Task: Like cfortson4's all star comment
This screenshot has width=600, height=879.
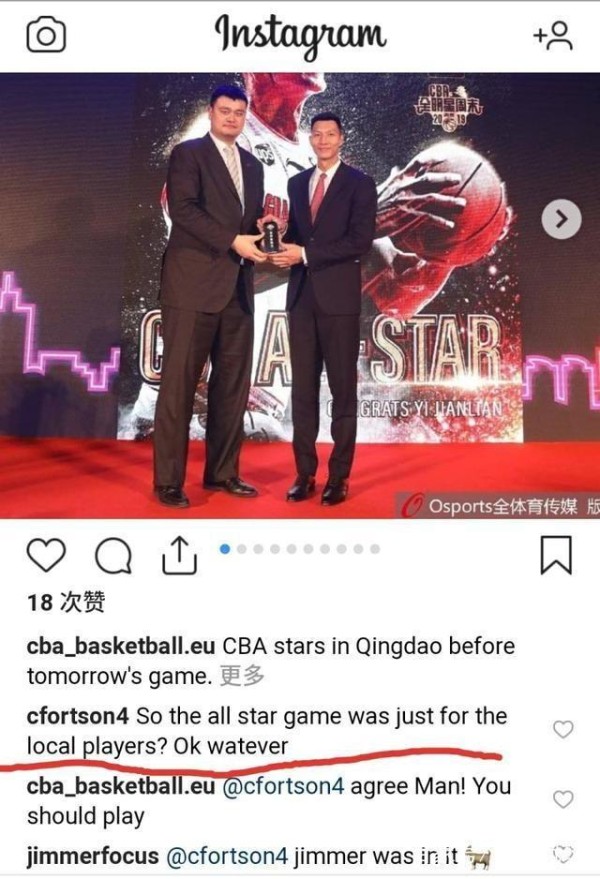Action: pyautogui.click(x=563, y=729)
